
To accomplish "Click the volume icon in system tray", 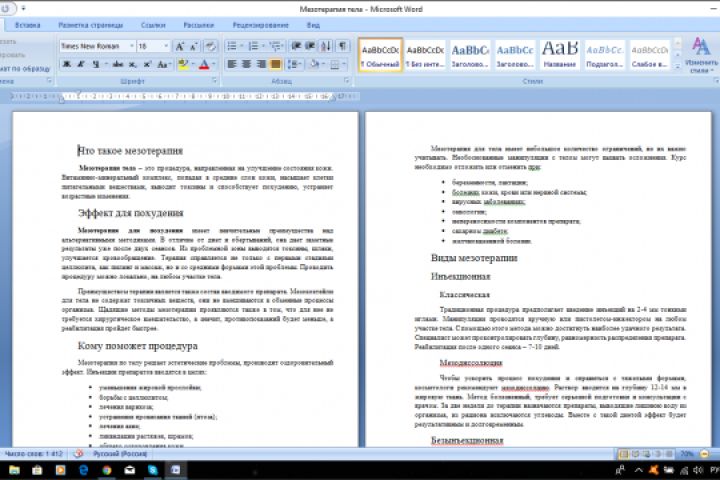I will pos(698,470).
